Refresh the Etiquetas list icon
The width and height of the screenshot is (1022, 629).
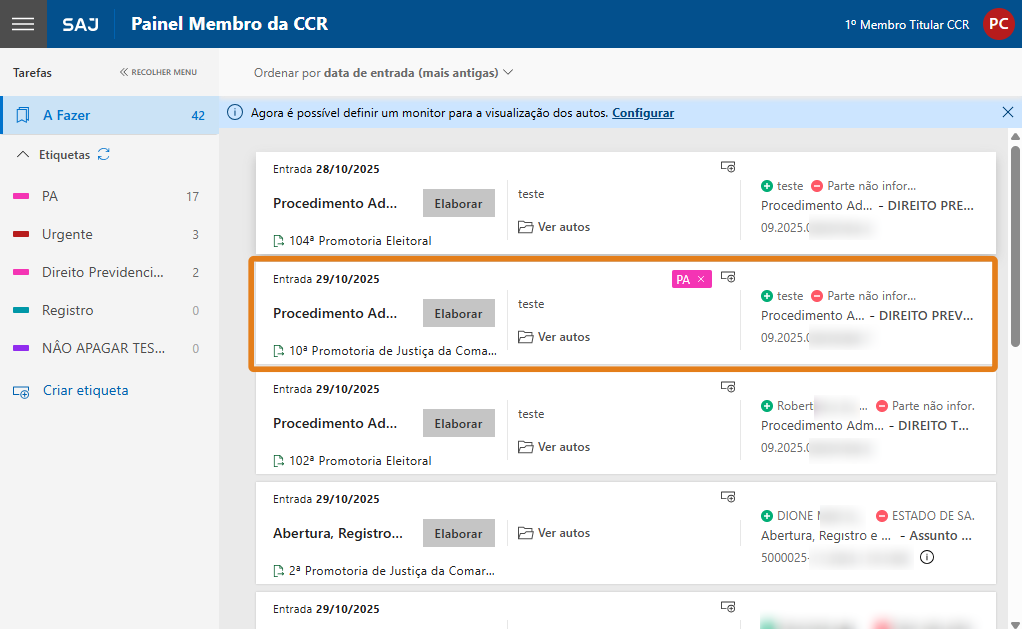pyautogui.click(x=104, y=155)
